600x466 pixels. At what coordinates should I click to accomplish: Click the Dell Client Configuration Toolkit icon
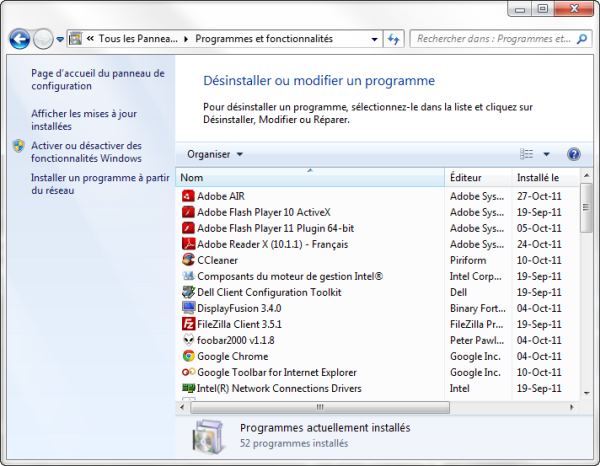[188, 292]
